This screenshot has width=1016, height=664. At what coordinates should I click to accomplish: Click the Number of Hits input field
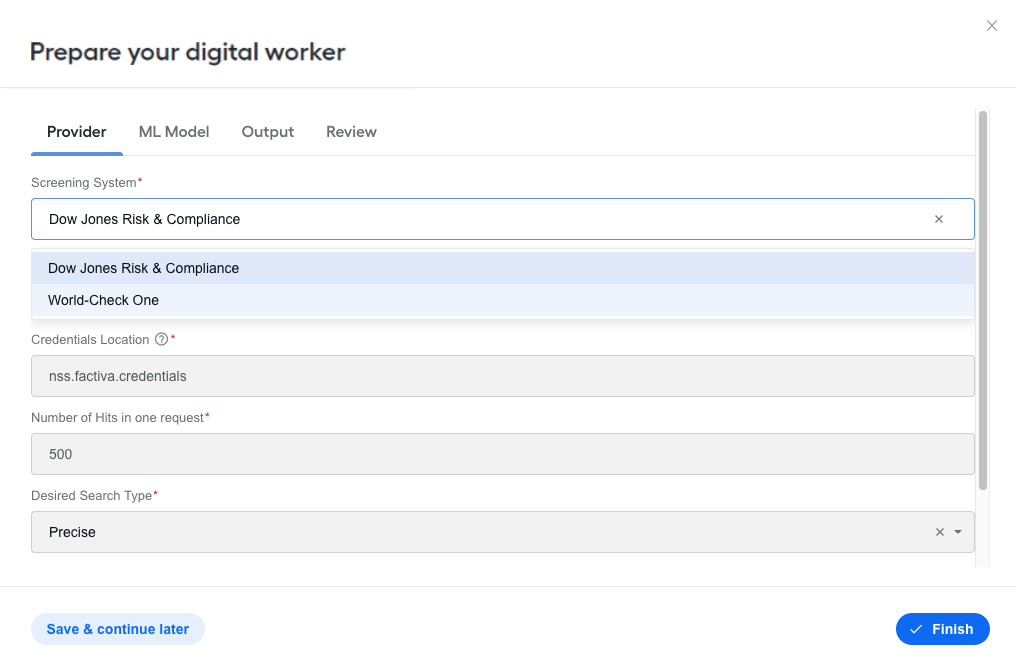[x=503, y=454]
